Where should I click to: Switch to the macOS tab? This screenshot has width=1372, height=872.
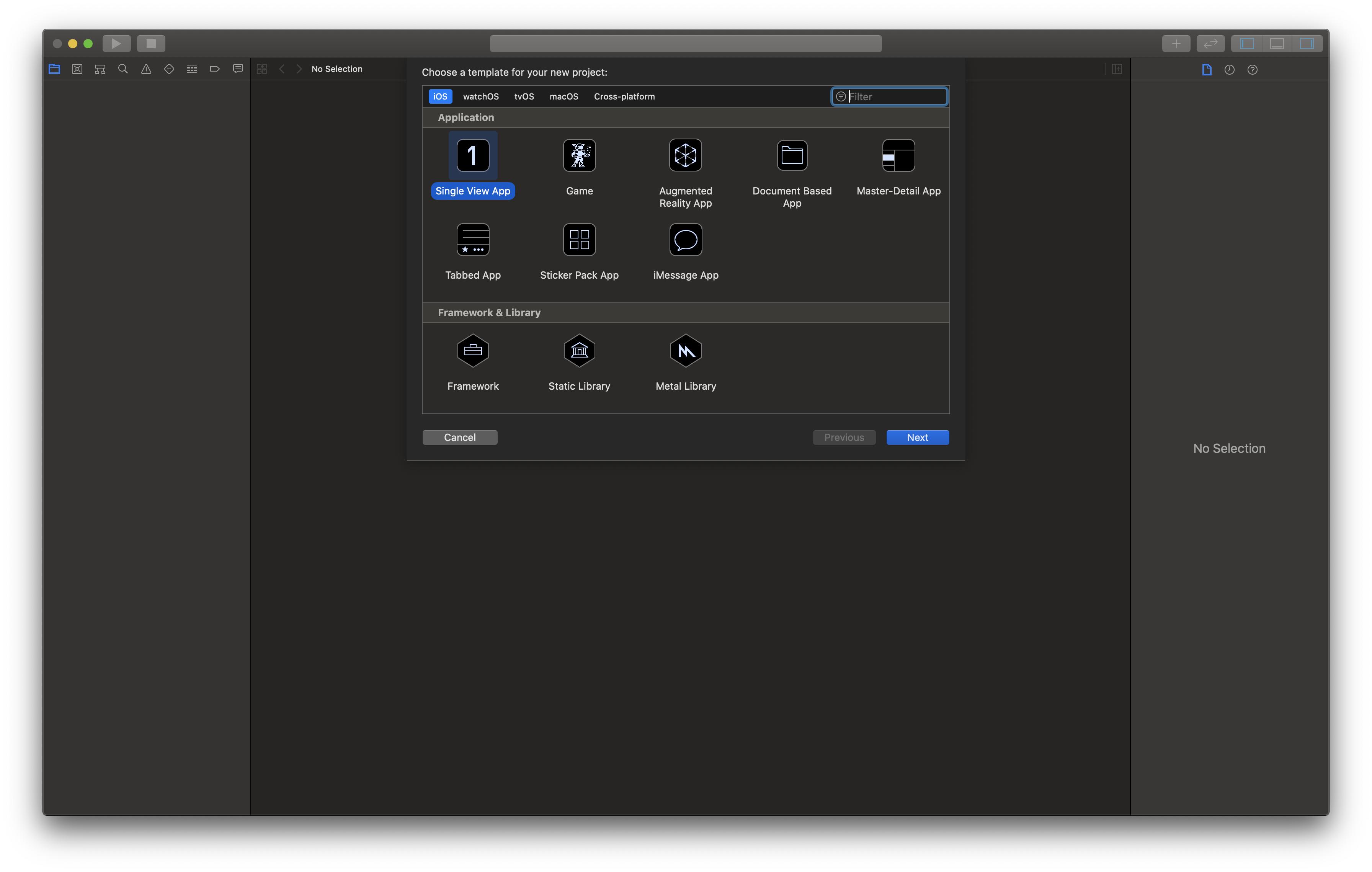pyautogui.click(x=563, y=96)
